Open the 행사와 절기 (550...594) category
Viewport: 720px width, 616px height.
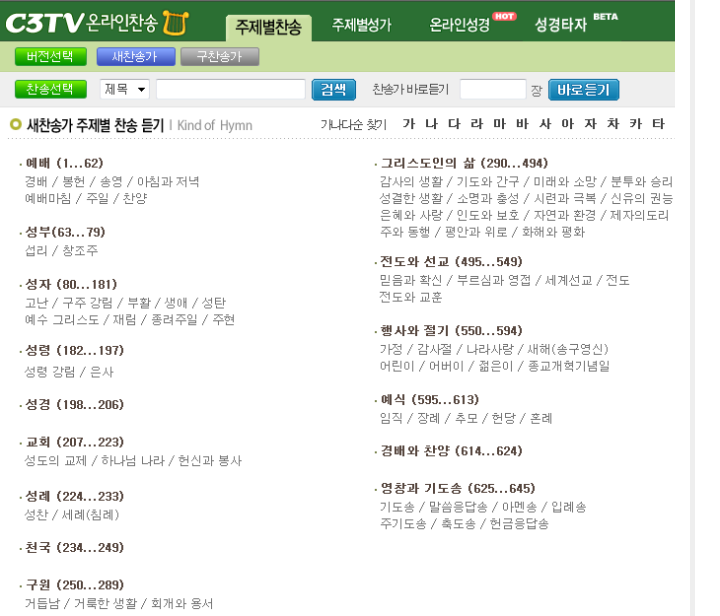[451, 331]
